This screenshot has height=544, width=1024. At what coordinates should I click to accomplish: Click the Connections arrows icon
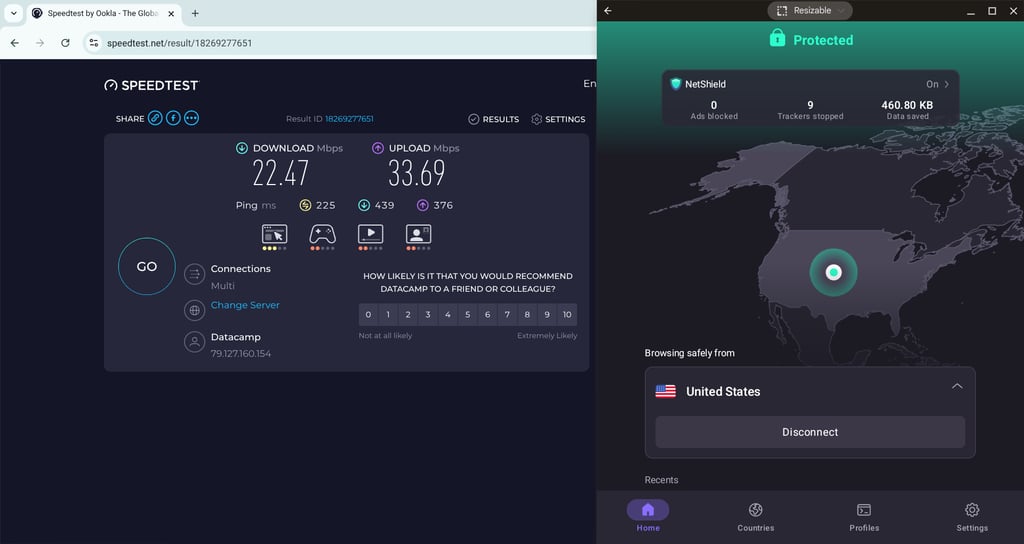[x=195, y=274]
